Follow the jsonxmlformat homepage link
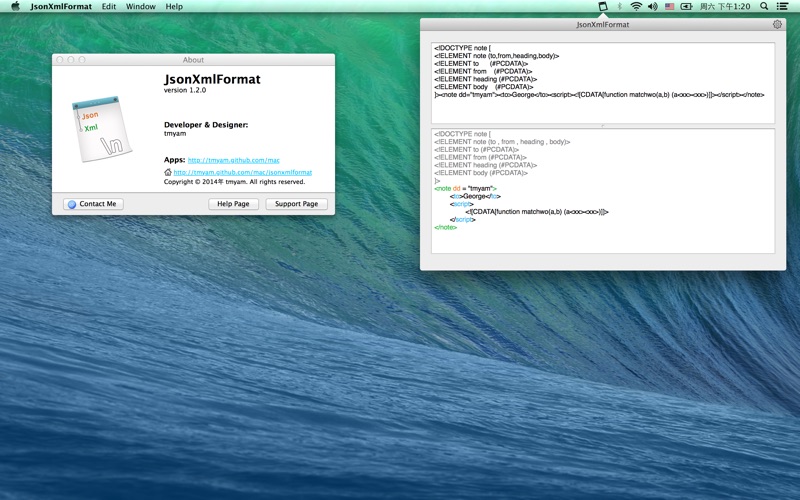The image size is (800, 500). (x=243, y=172)
